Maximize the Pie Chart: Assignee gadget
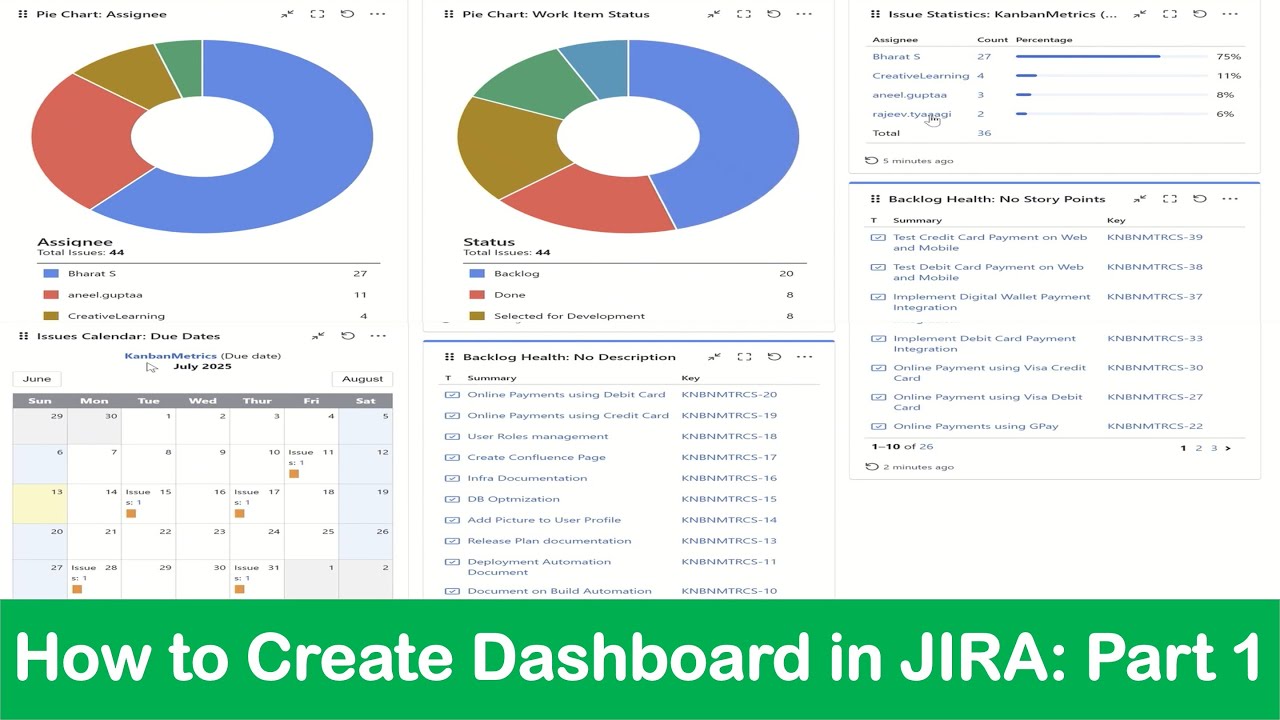 point(317,14)
